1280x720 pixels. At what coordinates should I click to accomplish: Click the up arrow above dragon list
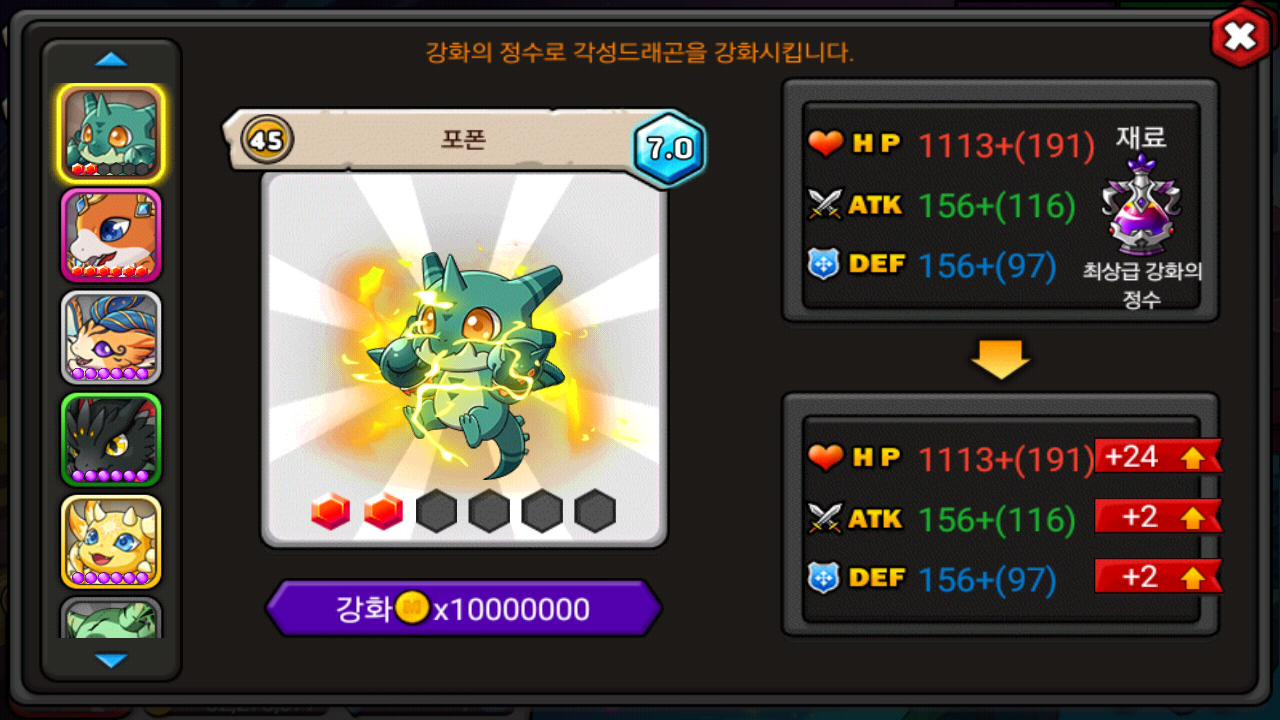pos(111,60)
